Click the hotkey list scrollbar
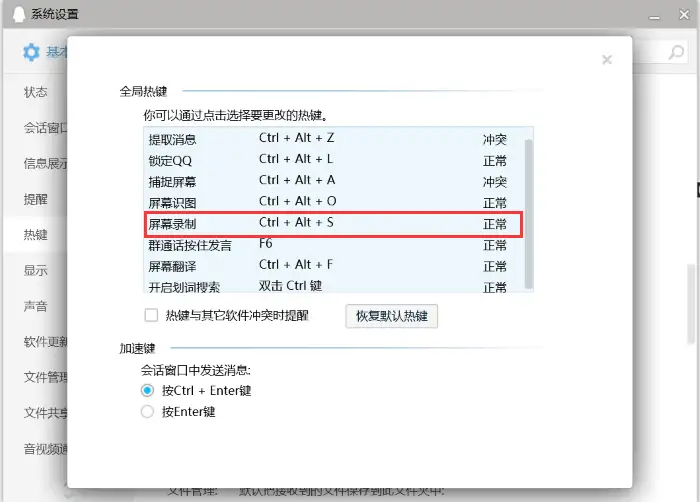This screenshot has height=502, width=700. [529, 213]
